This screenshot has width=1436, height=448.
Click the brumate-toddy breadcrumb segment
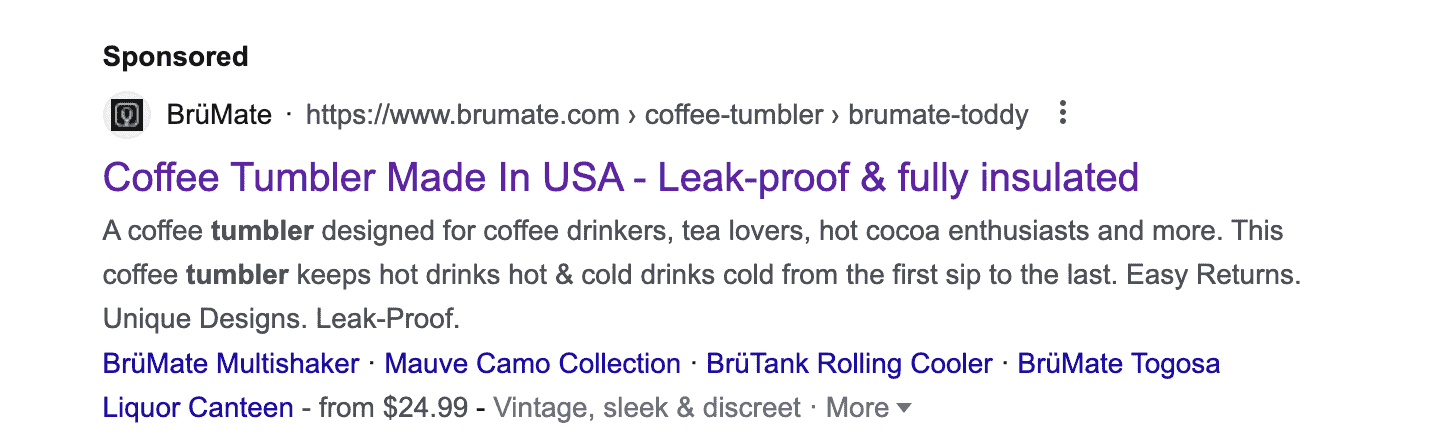(938, 115)
